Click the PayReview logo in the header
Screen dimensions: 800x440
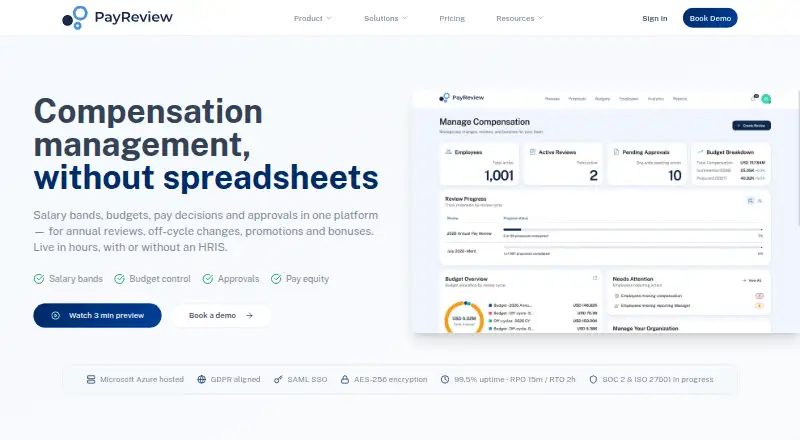pyautogui.click(x=117, y=18)
